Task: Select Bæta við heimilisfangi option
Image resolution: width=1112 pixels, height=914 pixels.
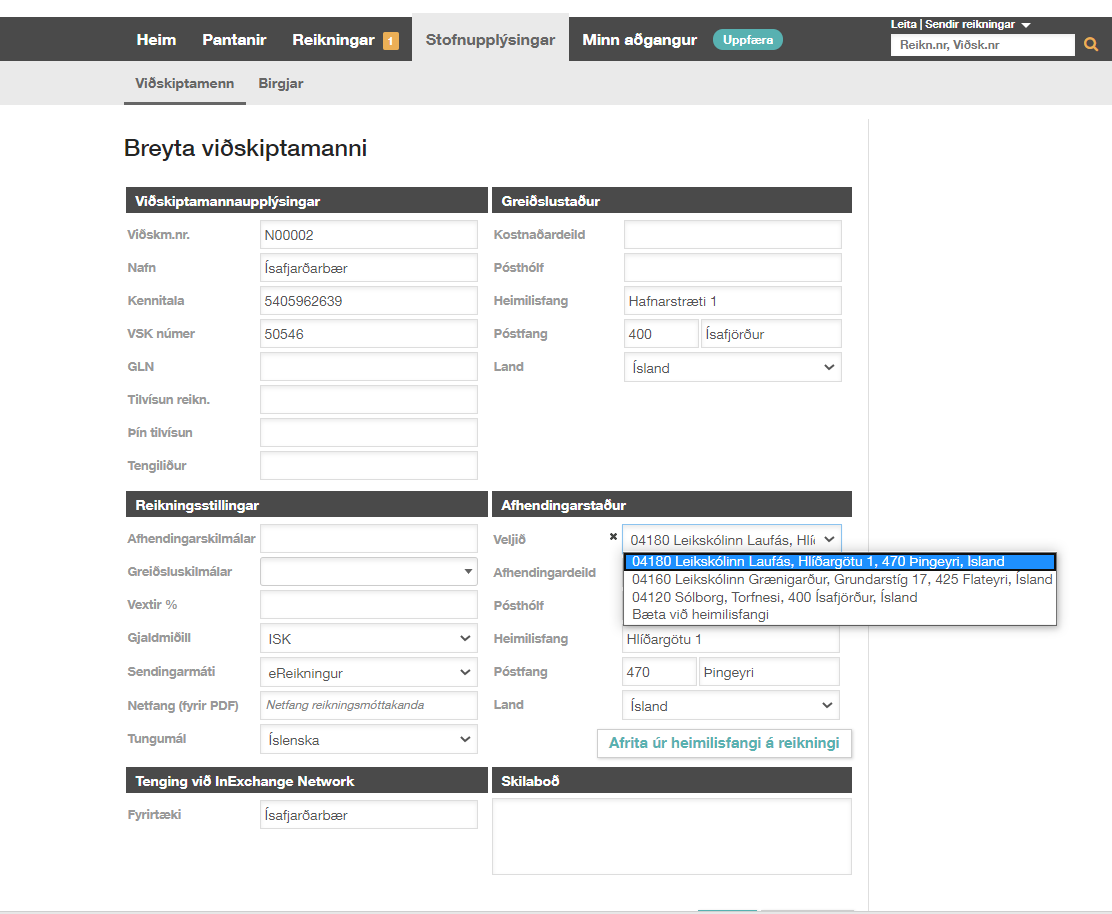Action: pos(700,614)
